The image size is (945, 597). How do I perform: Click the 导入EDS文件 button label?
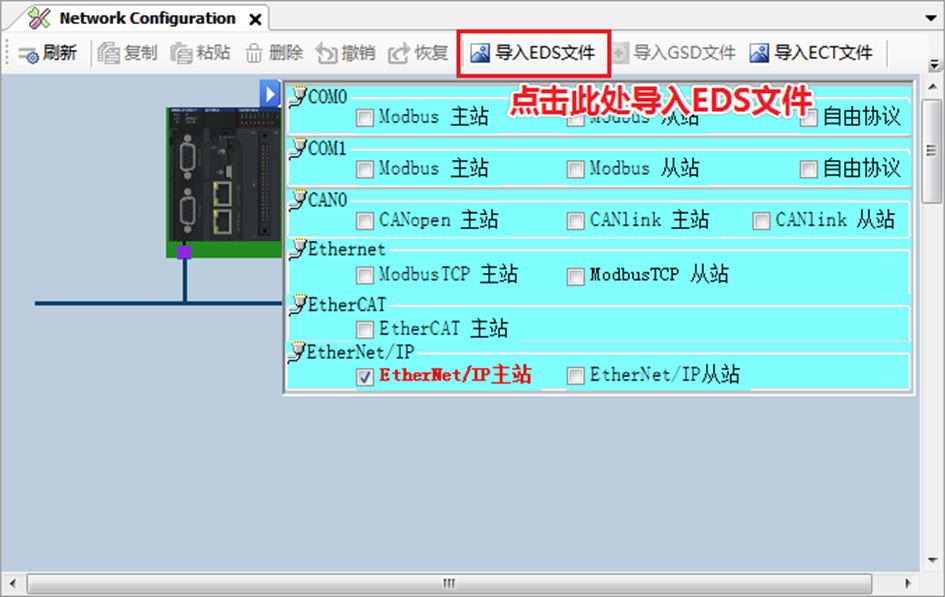[x=545, y=53]
